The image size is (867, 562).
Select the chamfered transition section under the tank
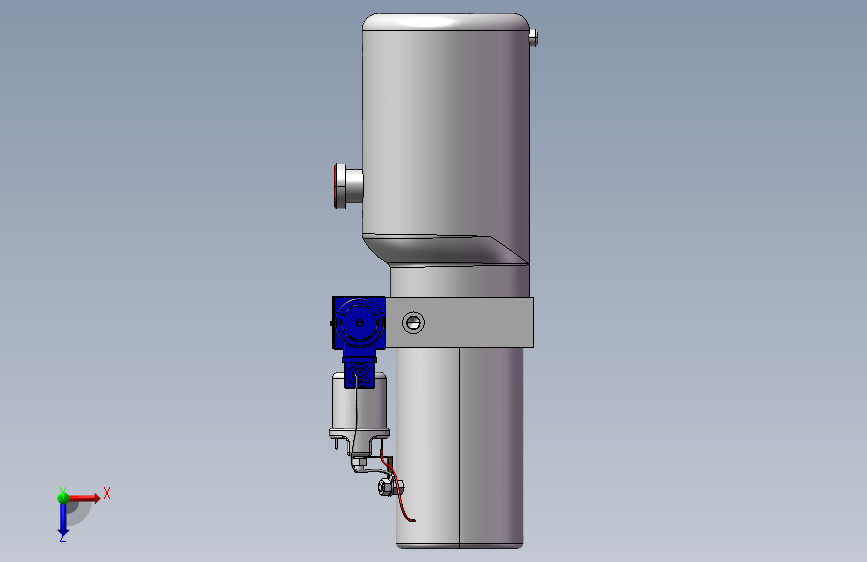point(446,250)
